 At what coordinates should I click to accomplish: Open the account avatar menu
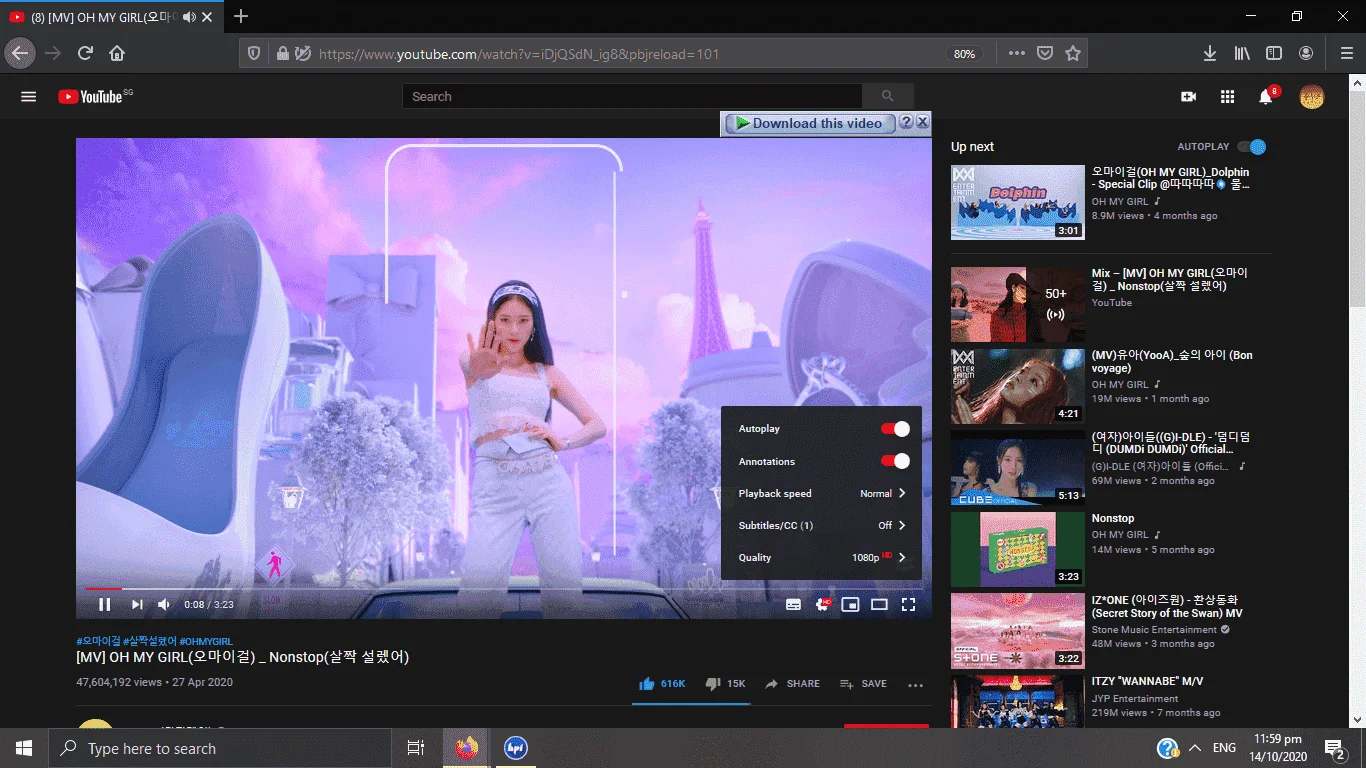click(x=1312, y=97)
